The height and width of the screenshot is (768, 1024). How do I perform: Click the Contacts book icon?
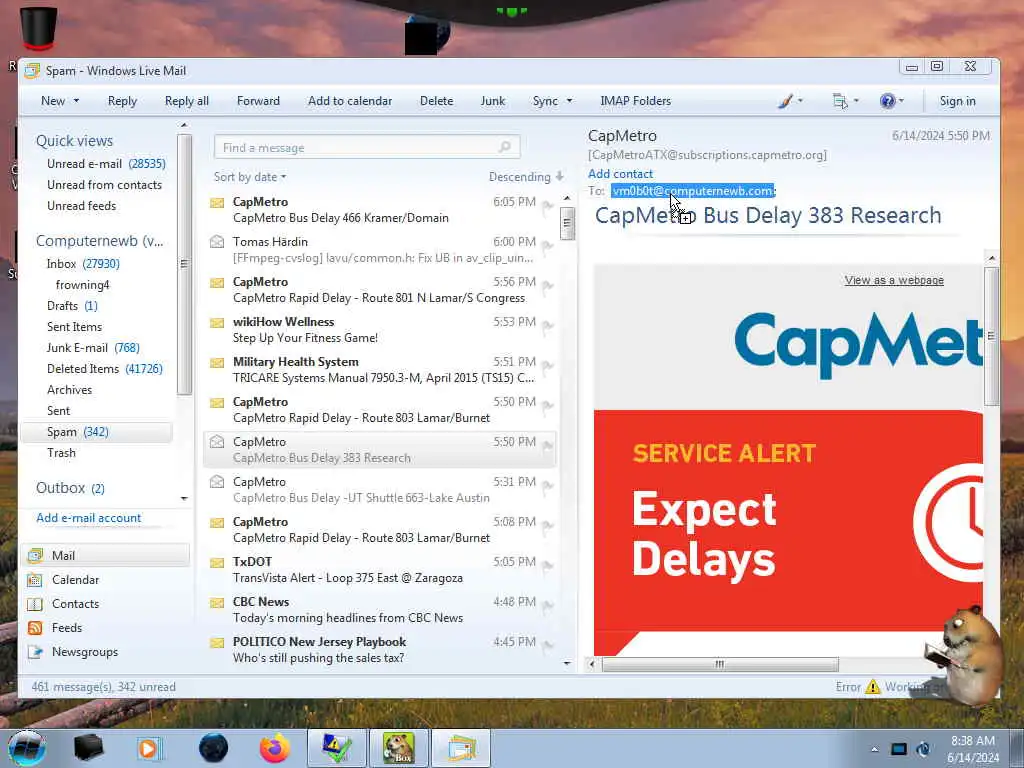coord(35,604)
